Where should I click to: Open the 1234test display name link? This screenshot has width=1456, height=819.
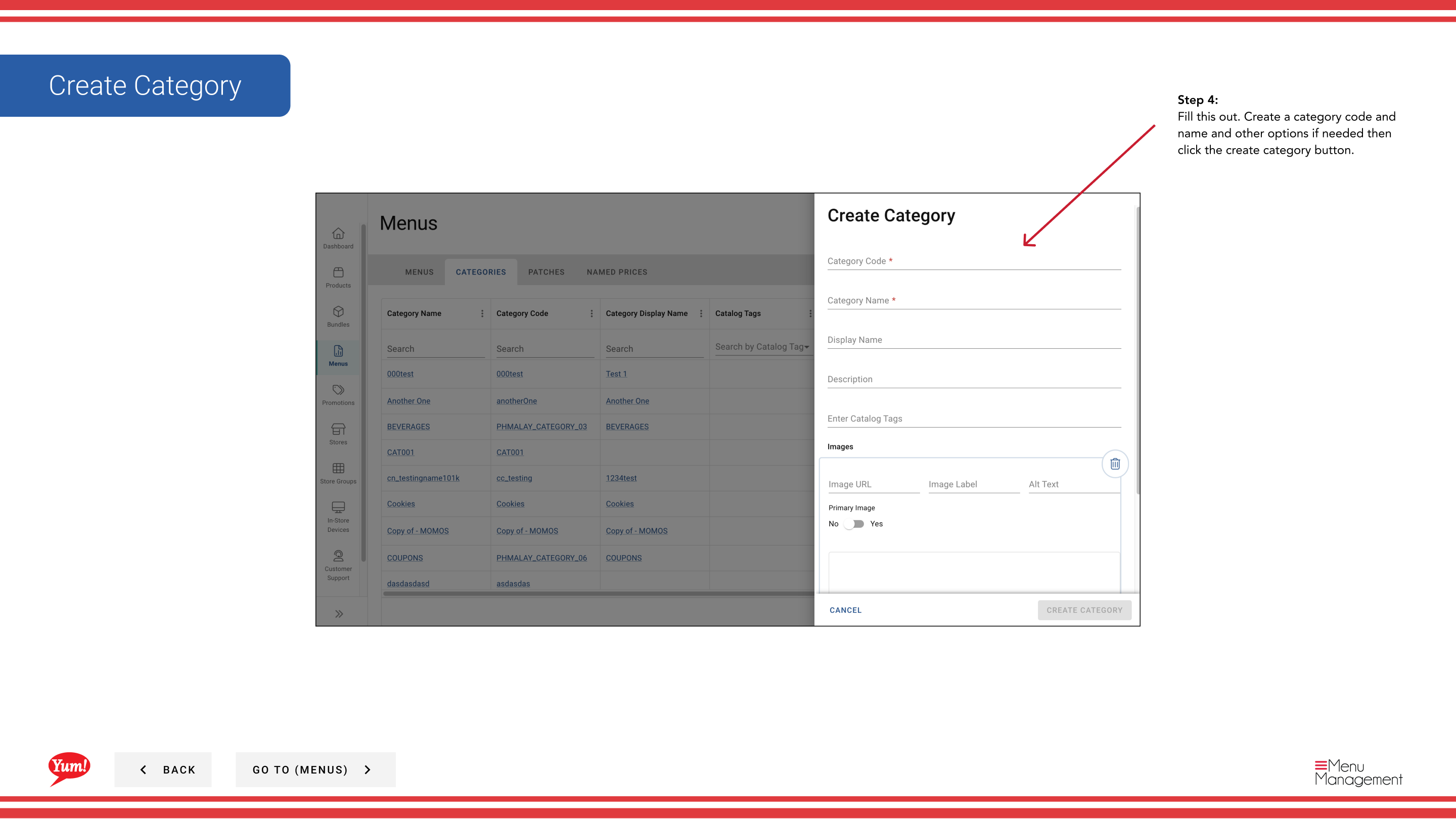tap(621, 478)
